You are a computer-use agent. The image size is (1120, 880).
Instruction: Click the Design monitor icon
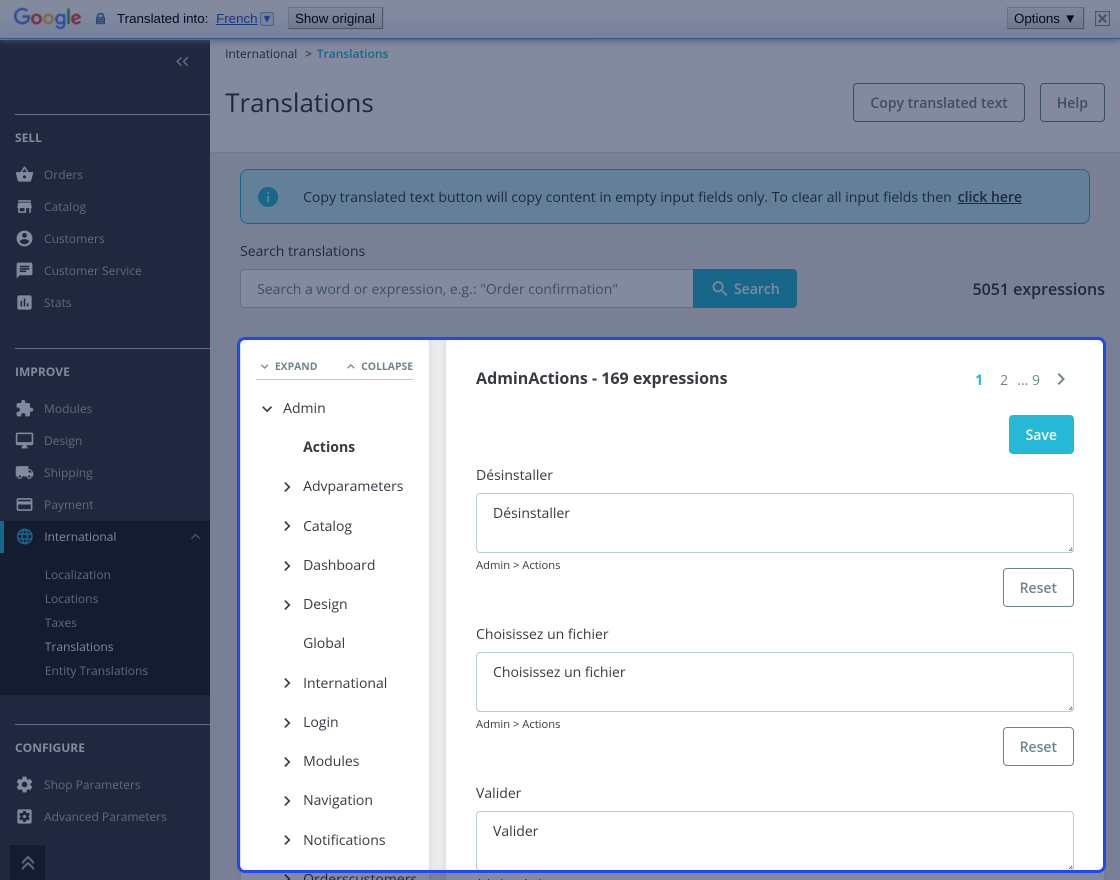(24, 441)
